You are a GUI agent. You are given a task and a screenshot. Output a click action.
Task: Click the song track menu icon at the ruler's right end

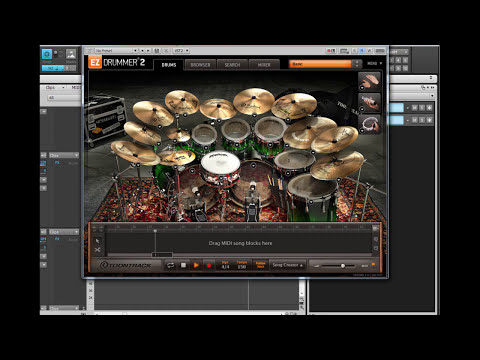(x=375, y=228)
